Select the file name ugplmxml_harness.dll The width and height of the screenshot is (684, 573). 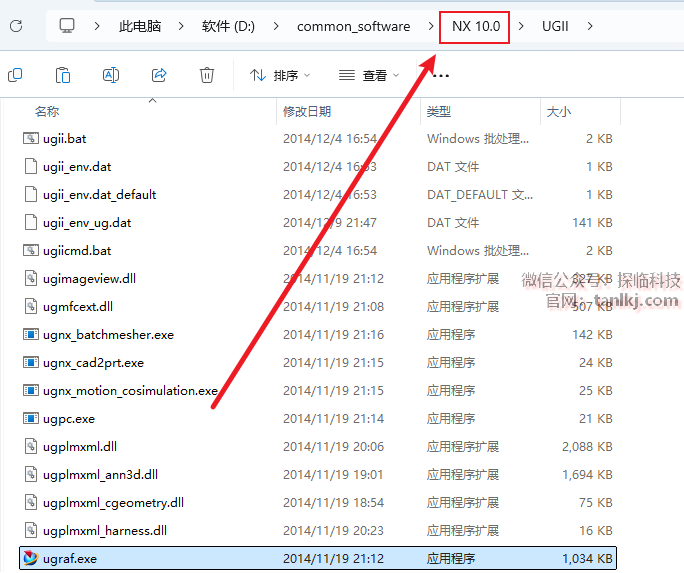click(x=105, y=531)
